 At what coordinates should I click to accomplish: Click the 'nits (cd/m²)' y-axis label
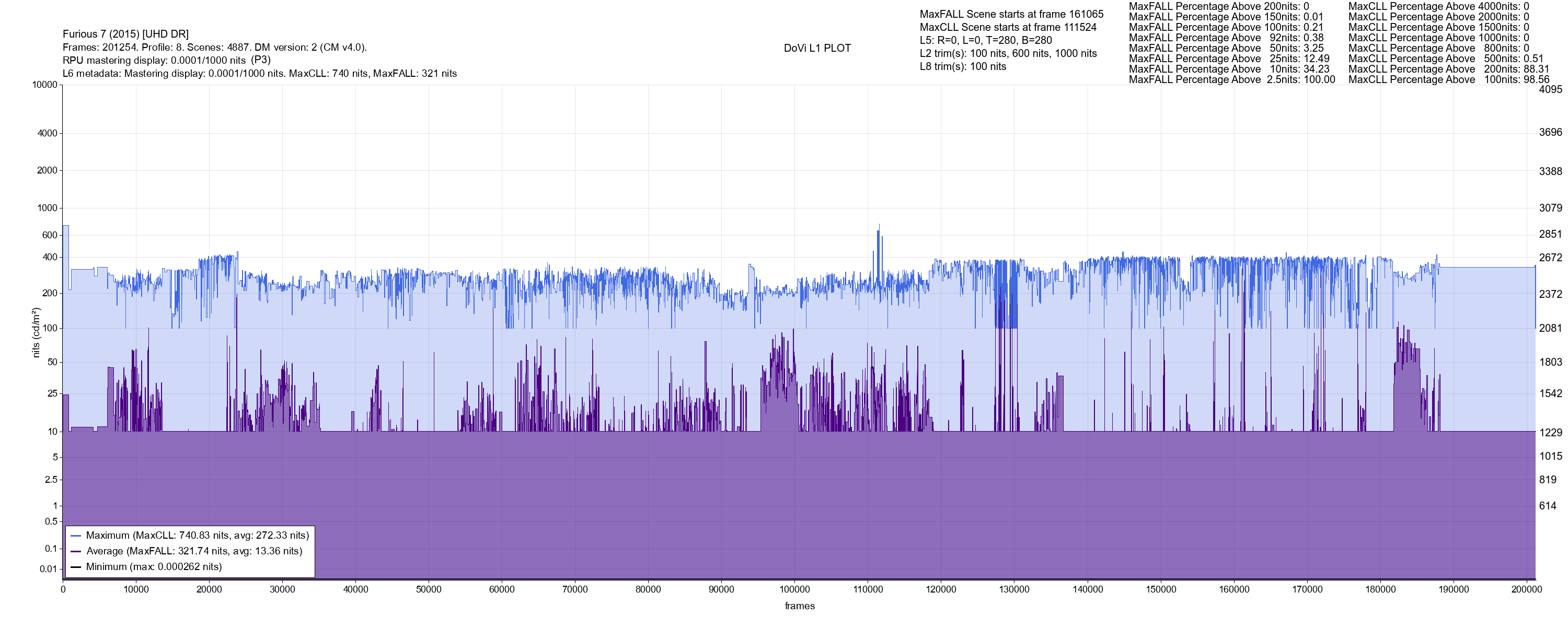tap(36, 332)
